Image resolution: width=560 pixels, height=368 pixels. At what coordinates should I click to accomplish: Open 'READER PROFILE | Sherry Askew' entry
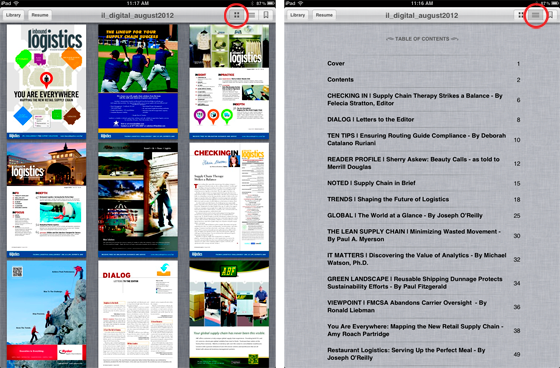coord(423,163)
